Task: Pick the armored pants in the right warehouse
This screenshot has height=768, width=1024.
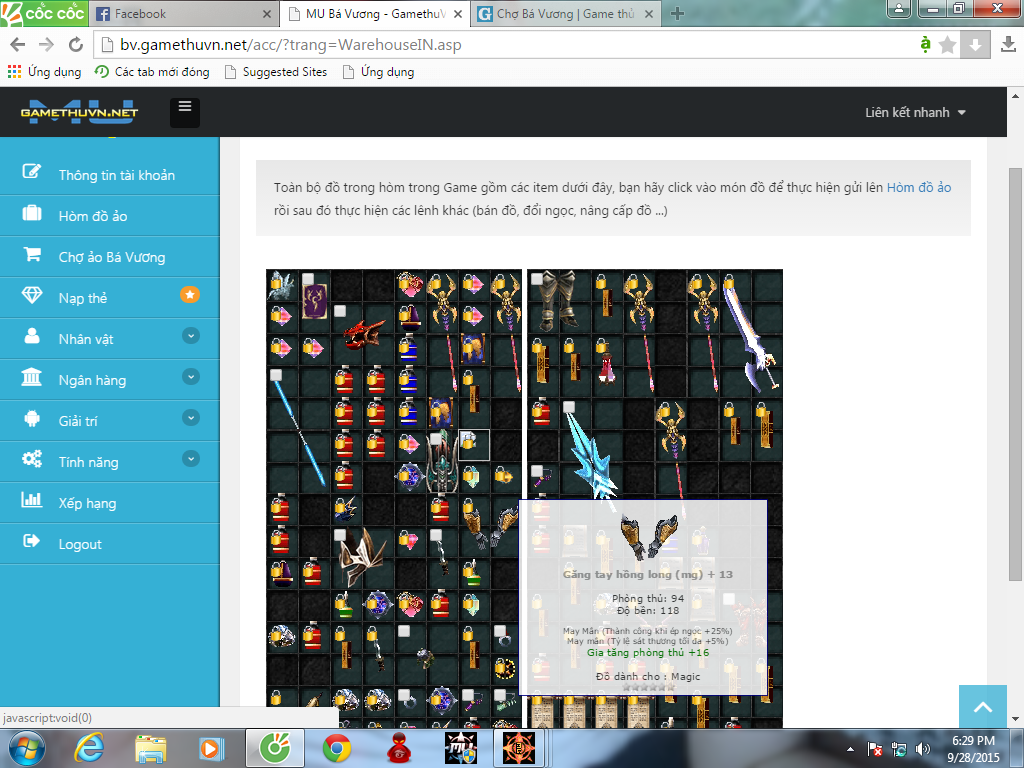Action: (557, 300)
